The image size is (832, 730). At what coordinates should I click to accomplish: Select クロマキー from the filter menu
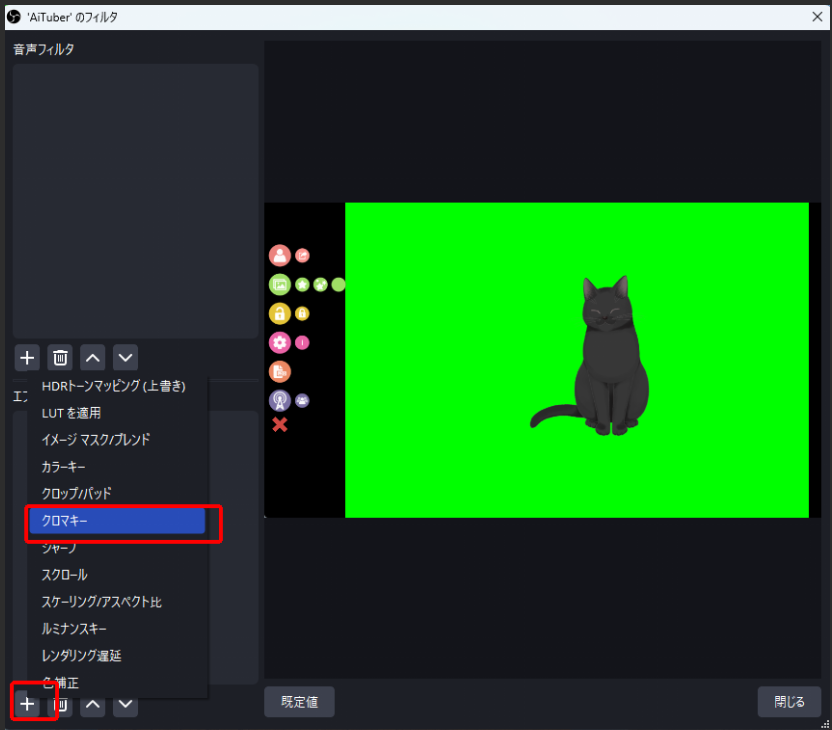tap(116, 521)
